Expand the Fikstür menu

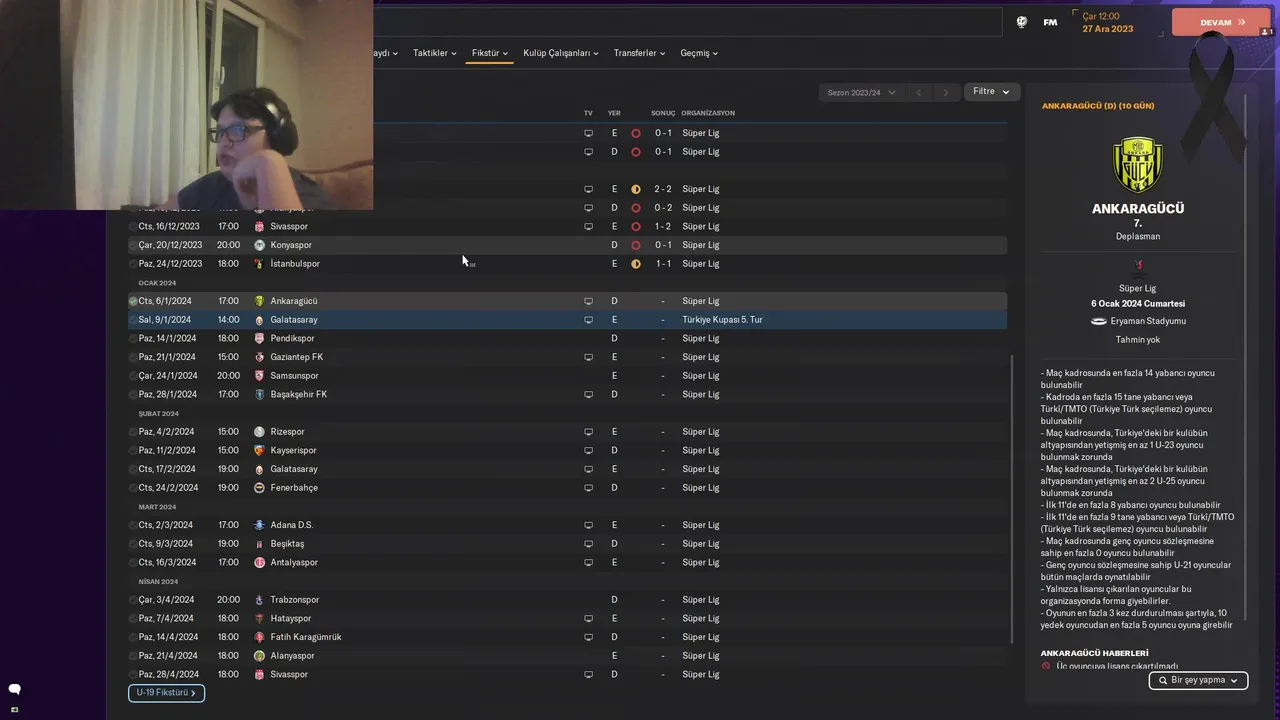pos(490,53)
